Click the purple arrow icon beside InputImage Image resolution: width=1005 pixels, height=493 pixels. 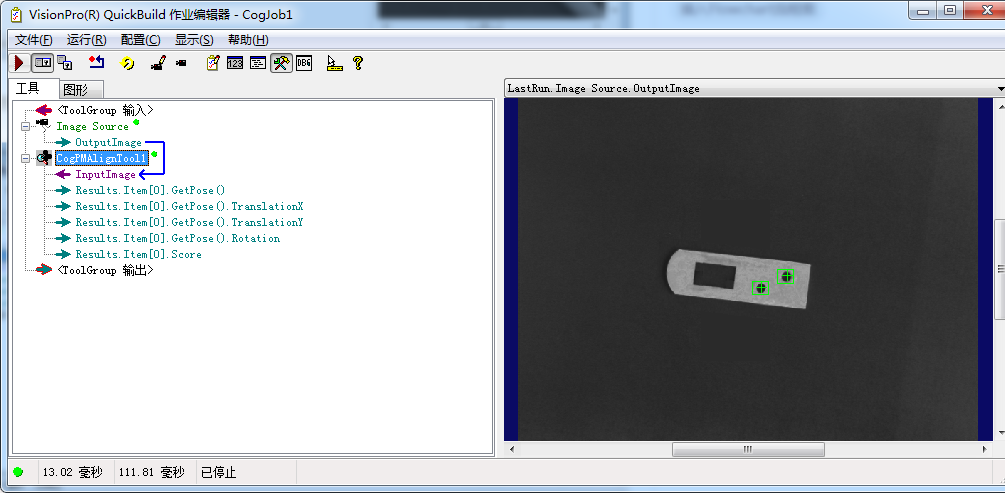[x=63, y=174]
